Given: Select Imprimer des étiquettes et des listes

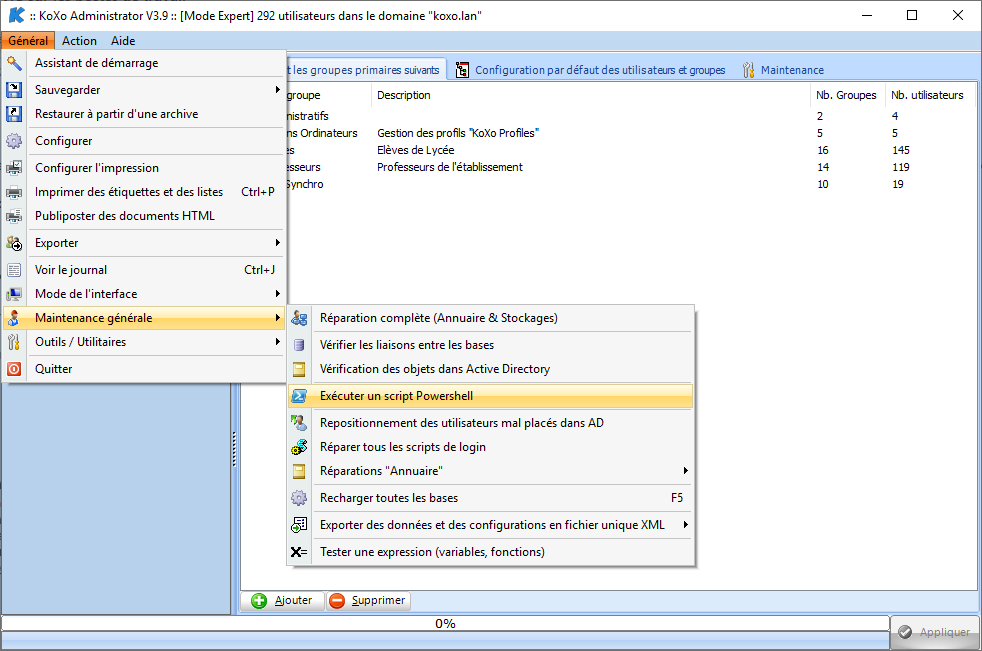Looking at the screenshot, I should point(144,192).
